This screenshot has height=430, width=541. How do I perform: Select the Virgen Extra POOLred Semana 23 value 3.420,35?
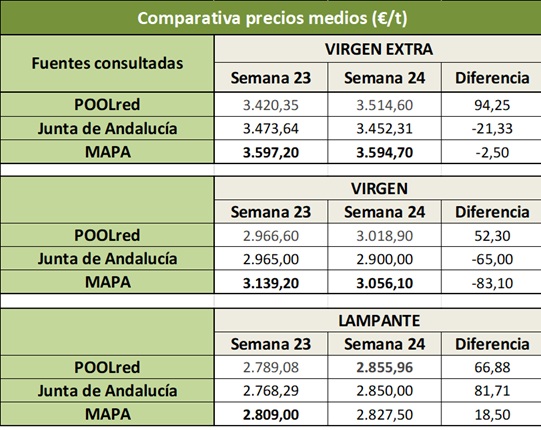tap(270, 105)
